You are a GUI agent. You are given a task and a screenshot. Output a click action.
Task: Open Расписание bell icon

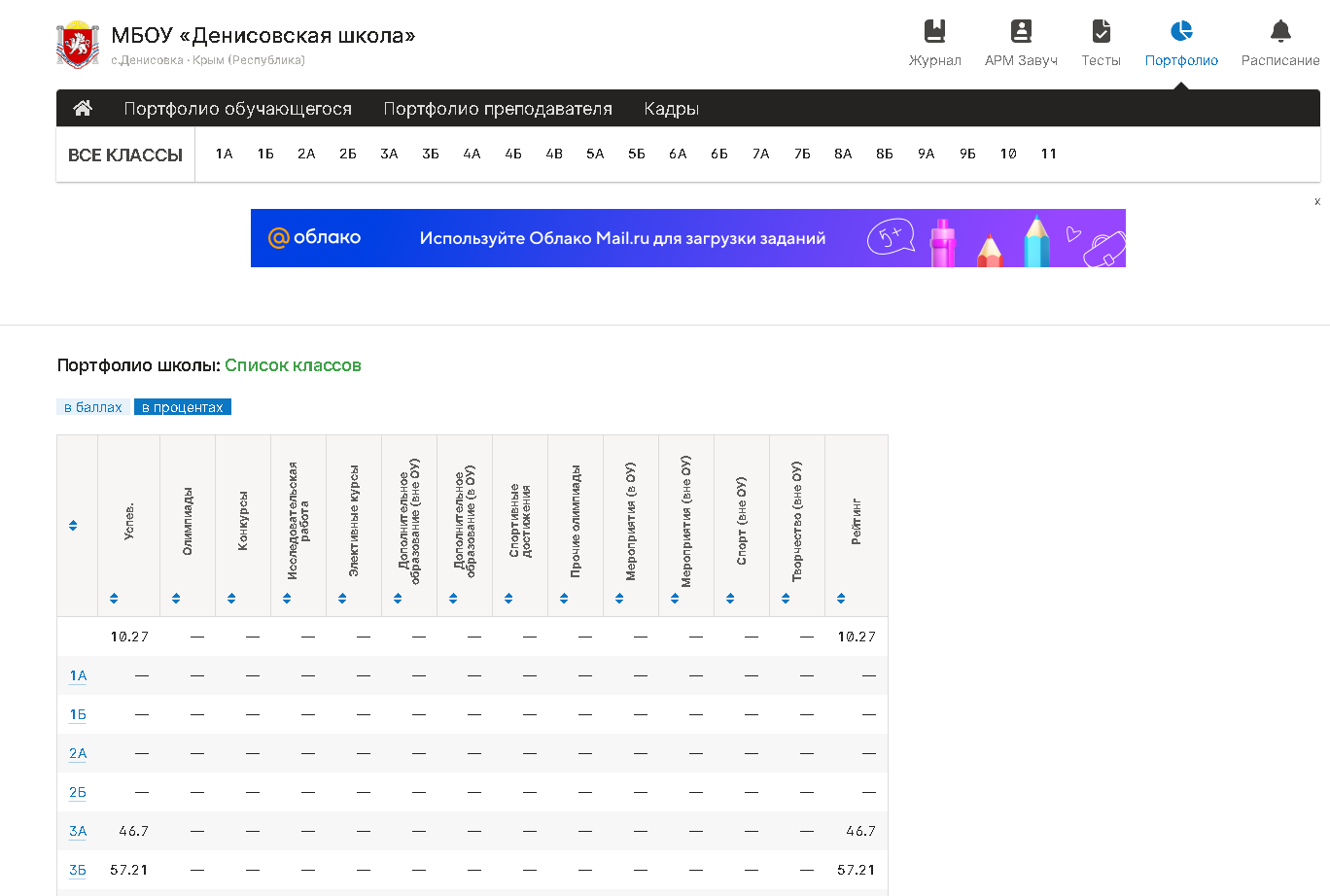click(x=1280, y=32)
